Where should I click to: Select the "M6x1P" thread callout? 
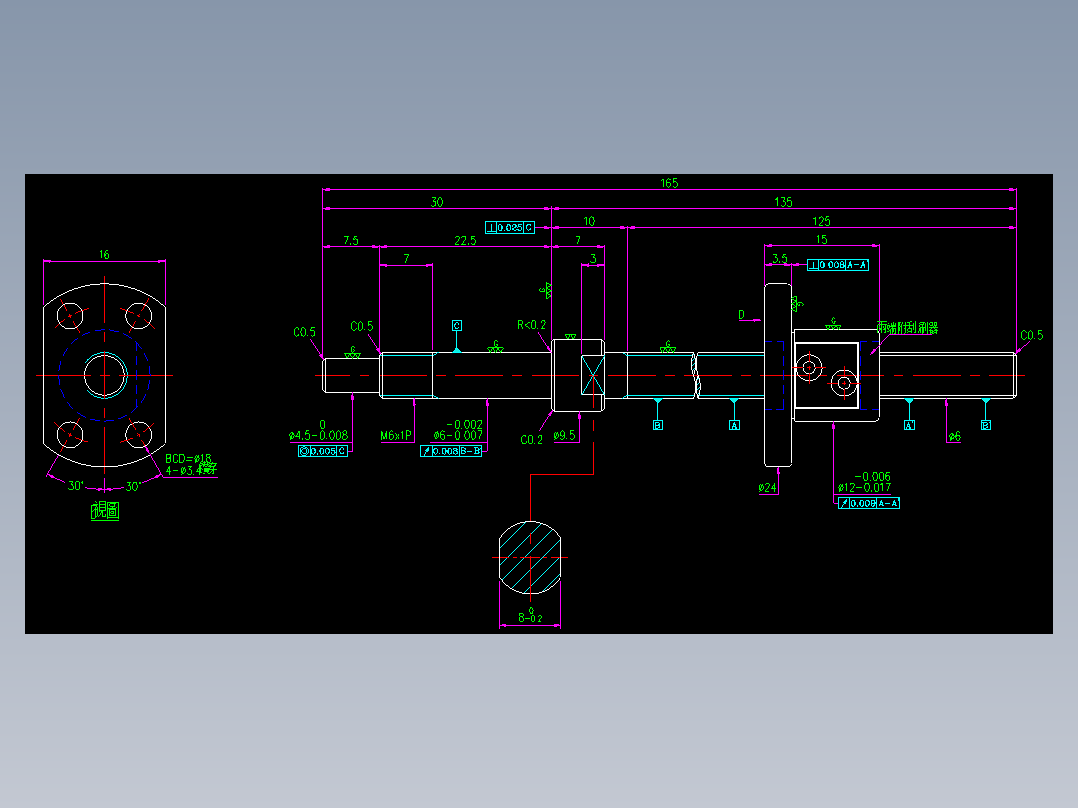[x=396, y=435]
